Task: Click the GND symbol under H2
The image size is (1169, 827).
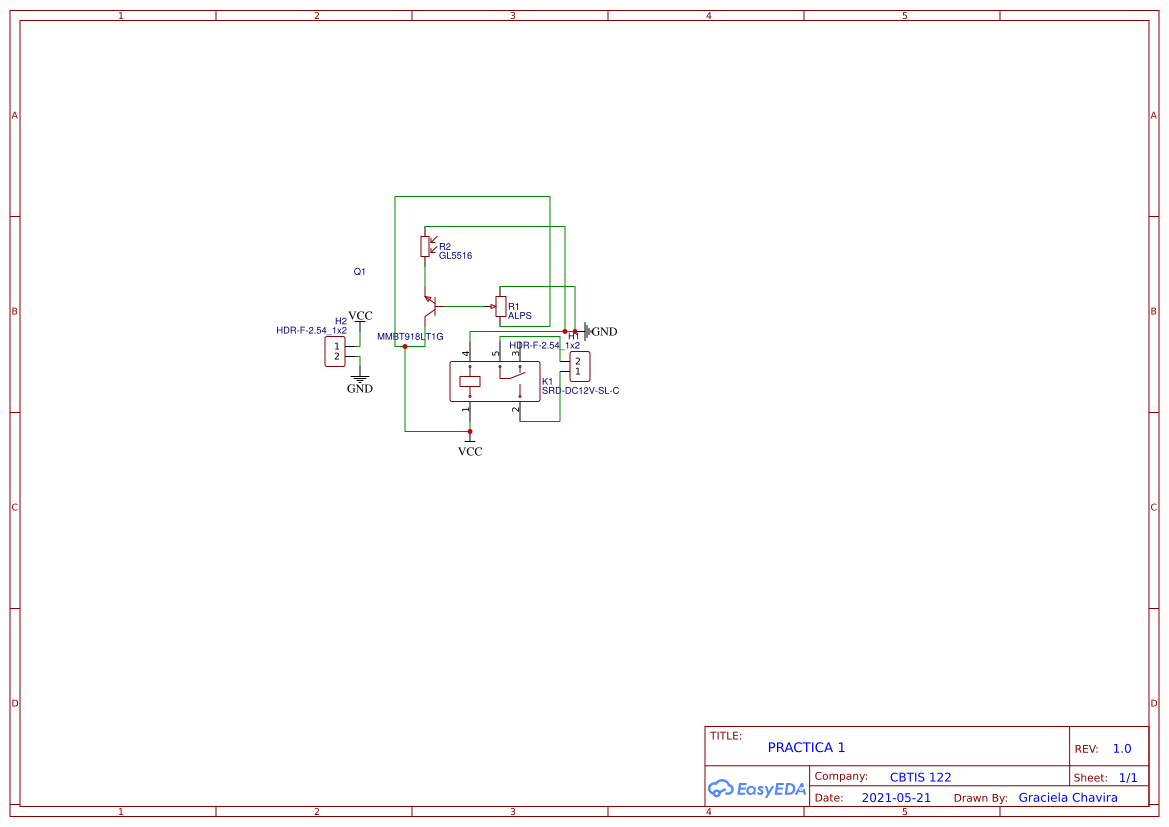Action: coord(359,384)
